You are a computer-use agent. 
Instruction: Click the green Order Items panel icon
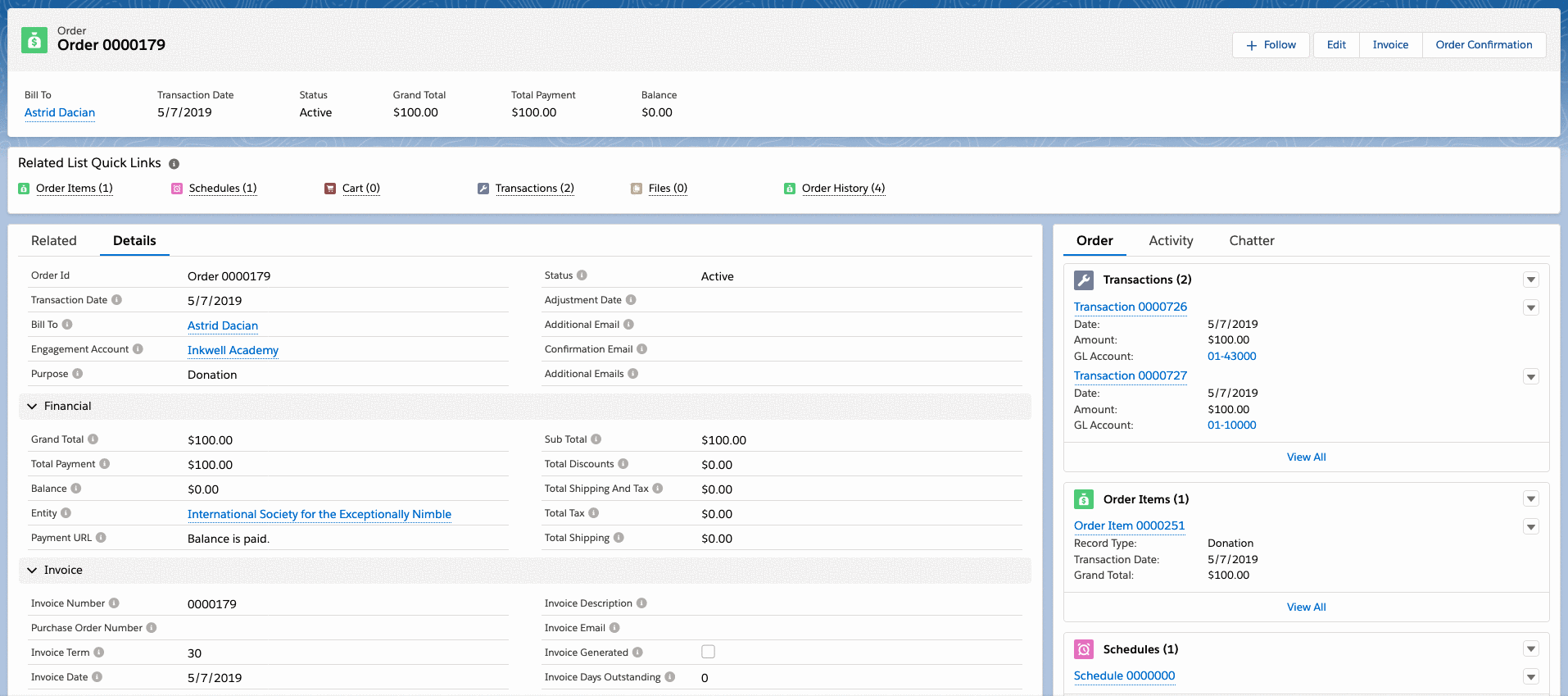pyautogui.click(x=1083, y=499)
